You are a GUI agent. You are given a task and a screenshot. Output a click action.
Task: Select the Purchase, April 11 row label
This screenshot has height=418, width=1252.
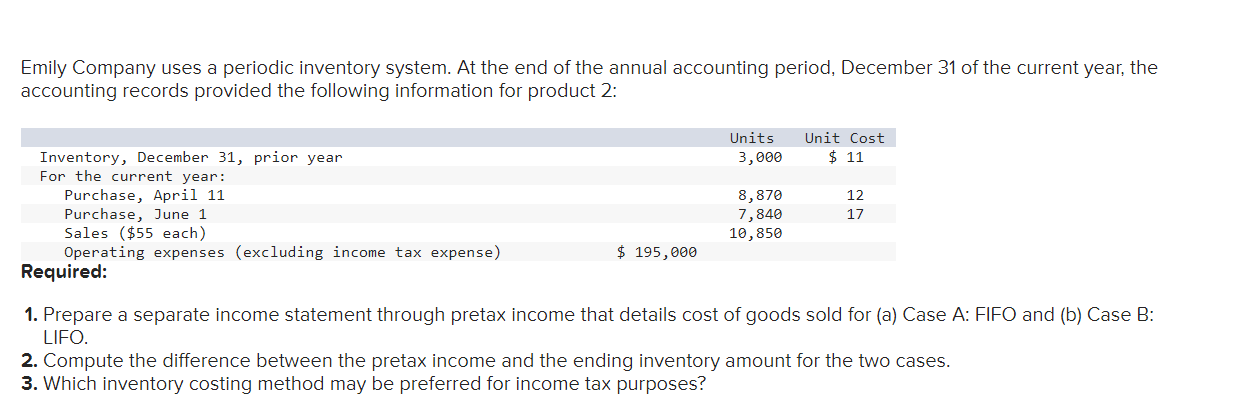145,195
